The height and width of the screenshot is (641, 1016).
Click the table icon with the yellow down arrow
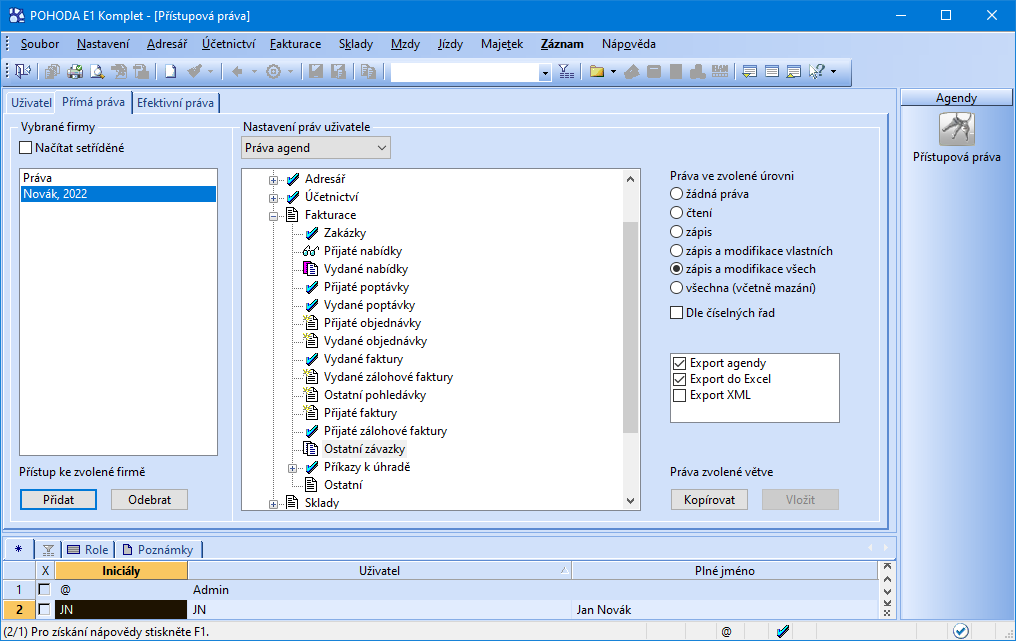click(750, 71)
